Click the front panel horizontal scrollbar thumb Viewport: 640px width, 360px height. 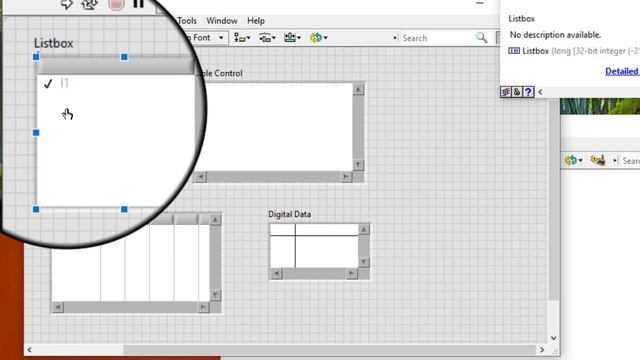(x=329, y=350)
